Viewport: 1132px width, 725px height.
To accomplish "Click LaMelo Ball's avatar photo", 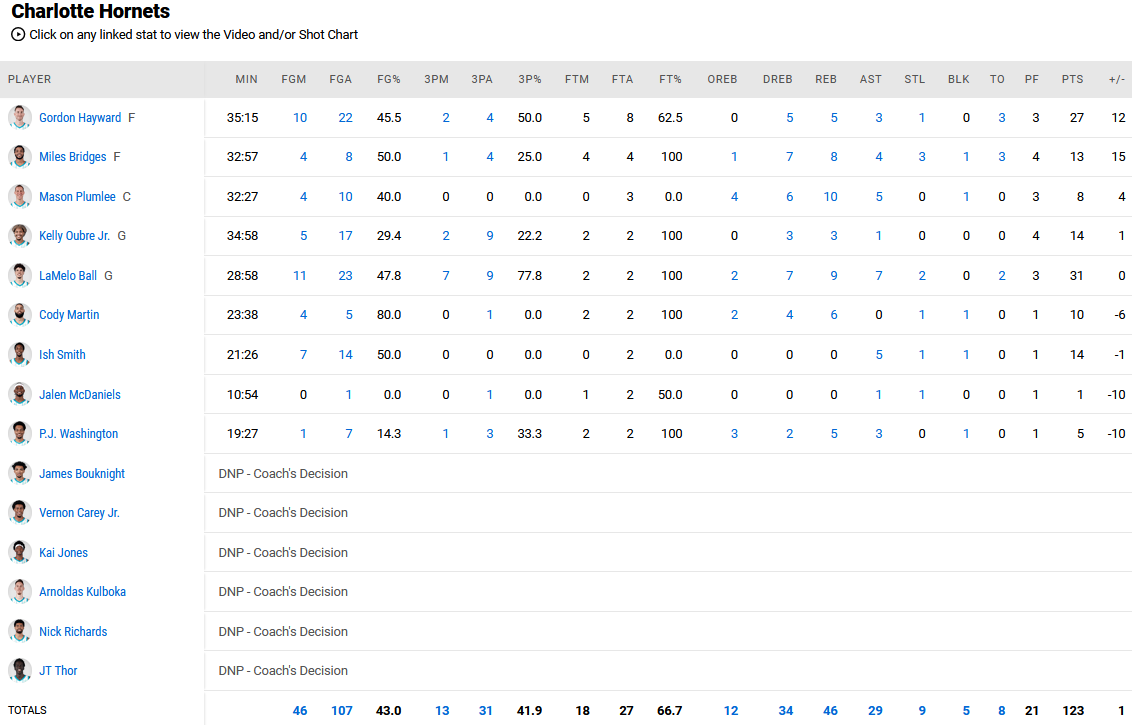I will pos(20,276).
